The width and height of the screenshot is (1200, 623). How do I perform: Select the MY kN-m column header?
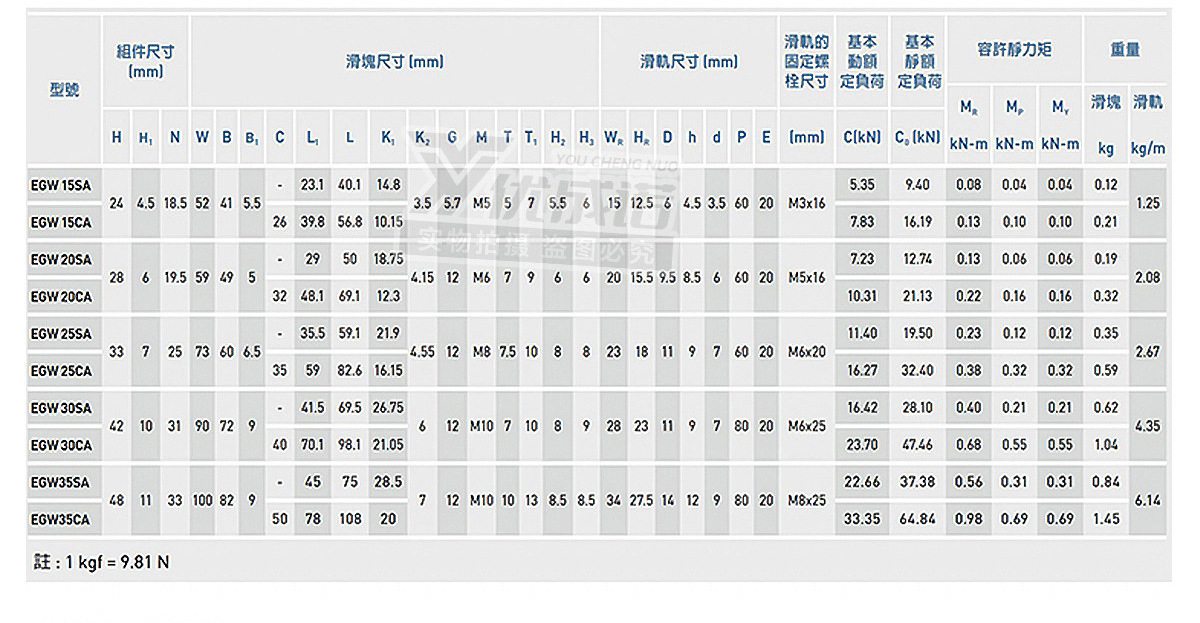(1060, 125)
